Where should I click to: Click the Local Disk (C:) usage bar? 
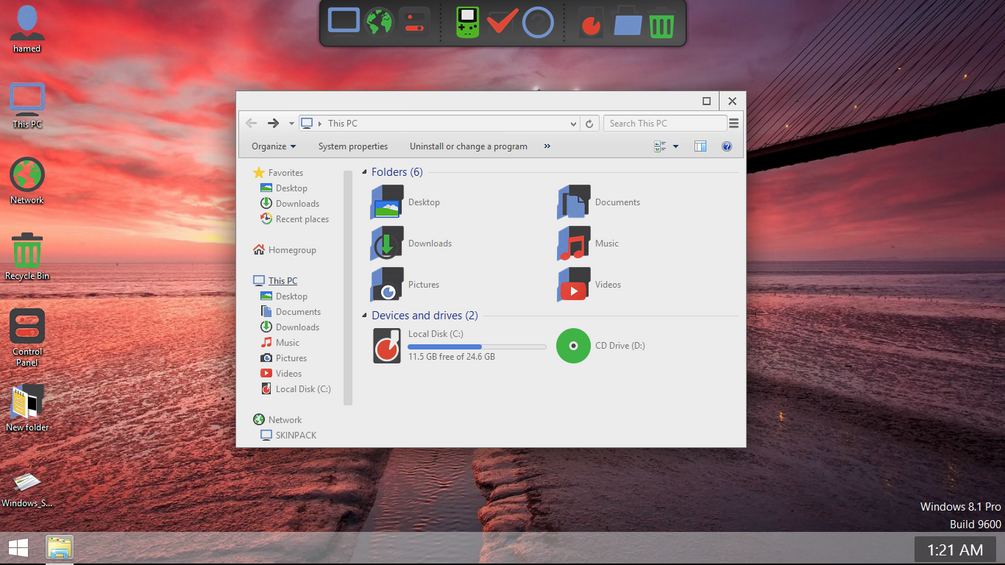(476, 347)
